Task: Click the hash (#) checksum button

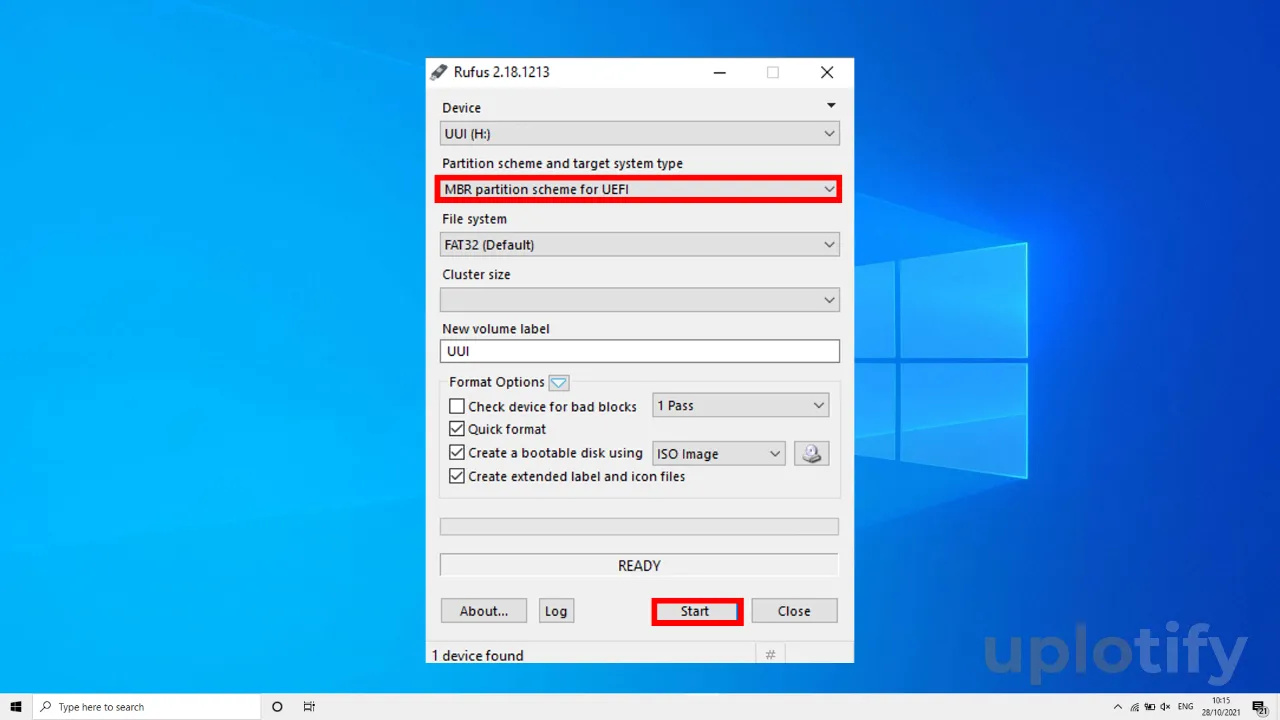Action: pos(770,654)
